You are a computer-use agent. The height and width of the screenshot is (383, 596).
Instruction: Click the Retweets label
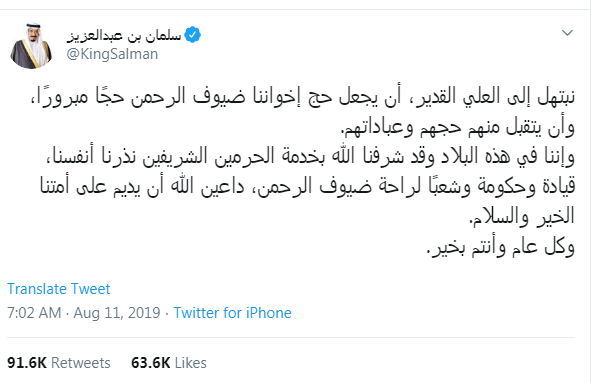[x=81, y=363]
